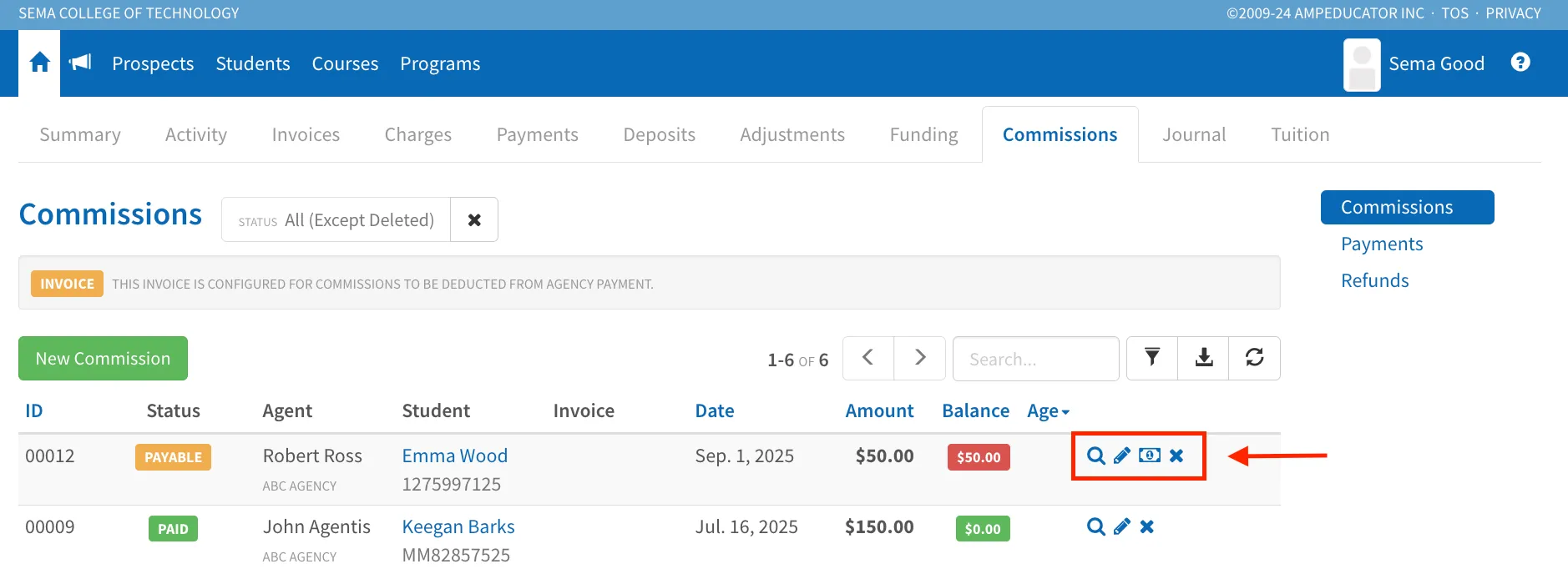The height and width of the screenshot is (574, 1568).
Task: Delete commission 00012 with X icon
Action: (x=1176, y=456)
